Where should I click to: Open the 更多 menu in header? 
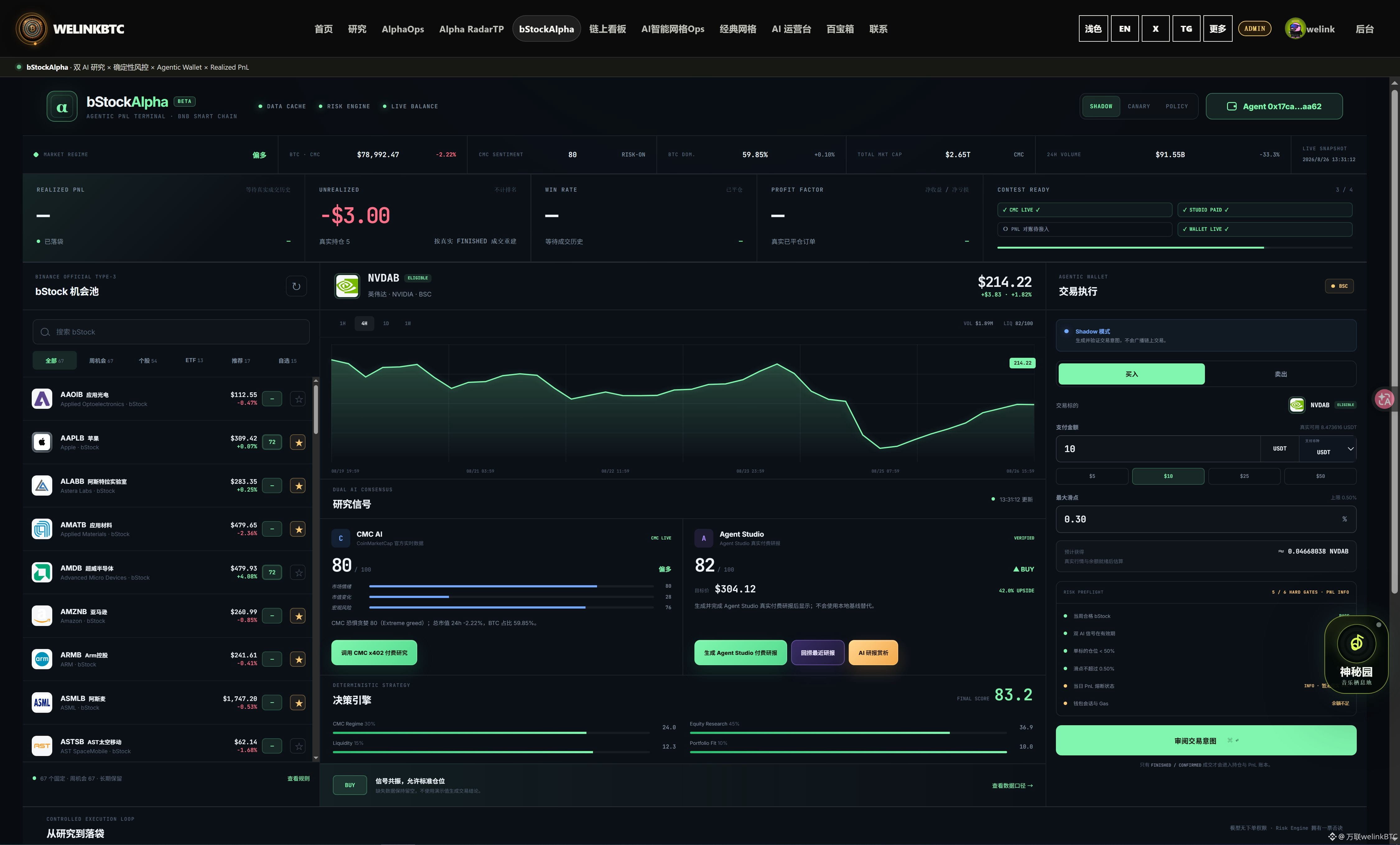(1218, 28)
